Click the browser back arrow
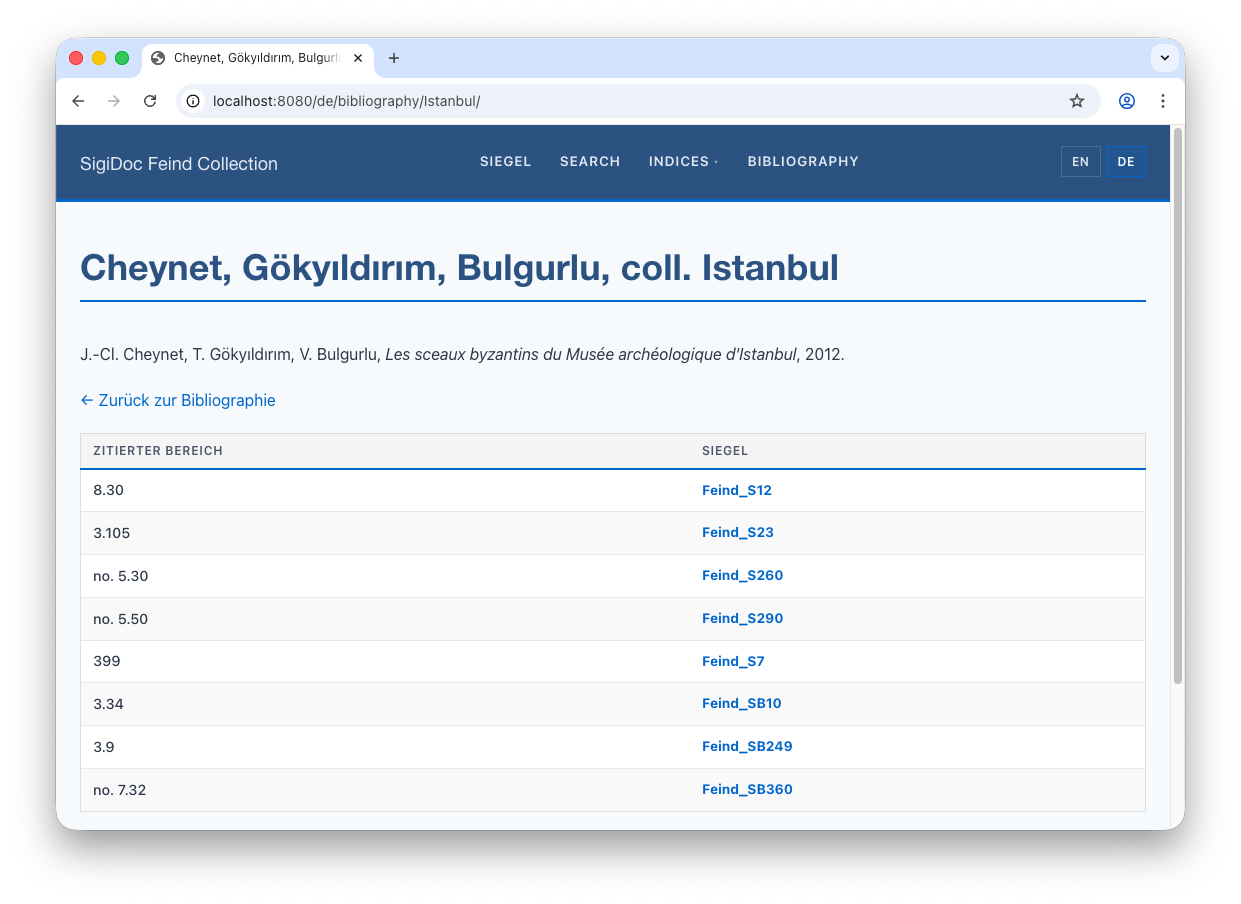Viewport: 1241px width, 904px height. [x=78, y=101]
